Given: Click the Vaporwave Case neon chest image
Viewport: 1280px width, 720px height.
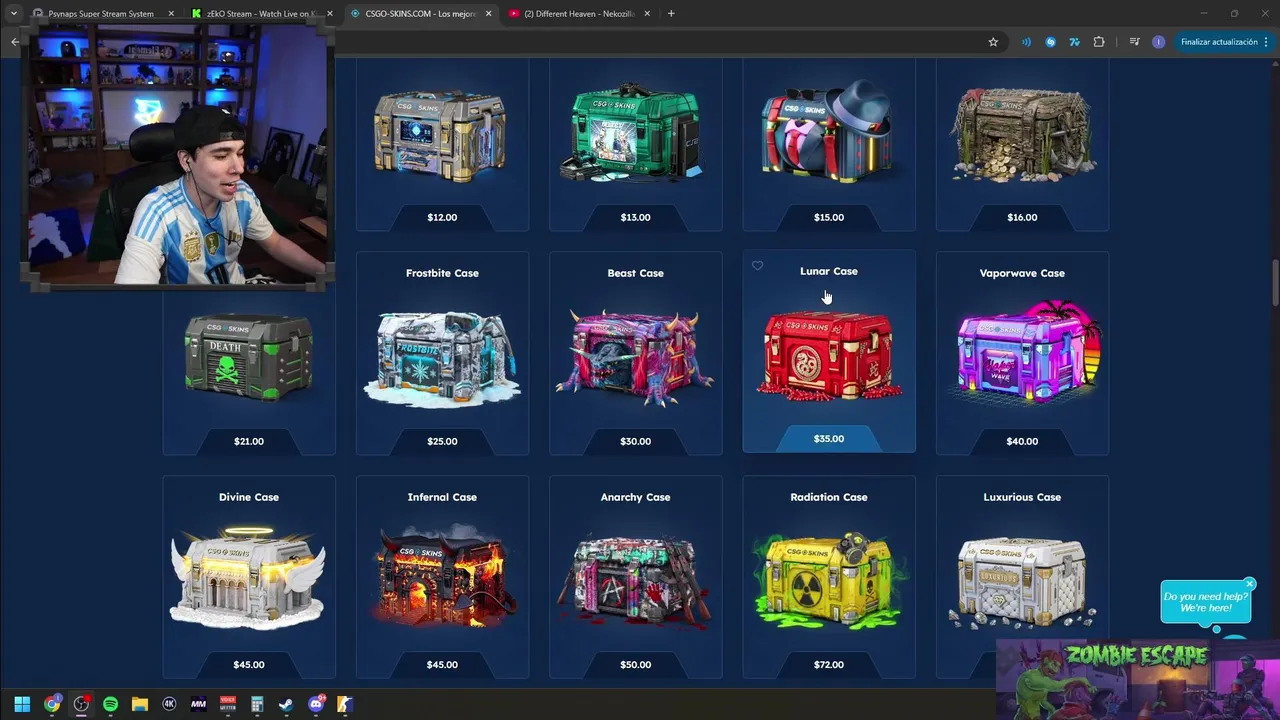Looking at the screenshot, I should (1022, 352).
